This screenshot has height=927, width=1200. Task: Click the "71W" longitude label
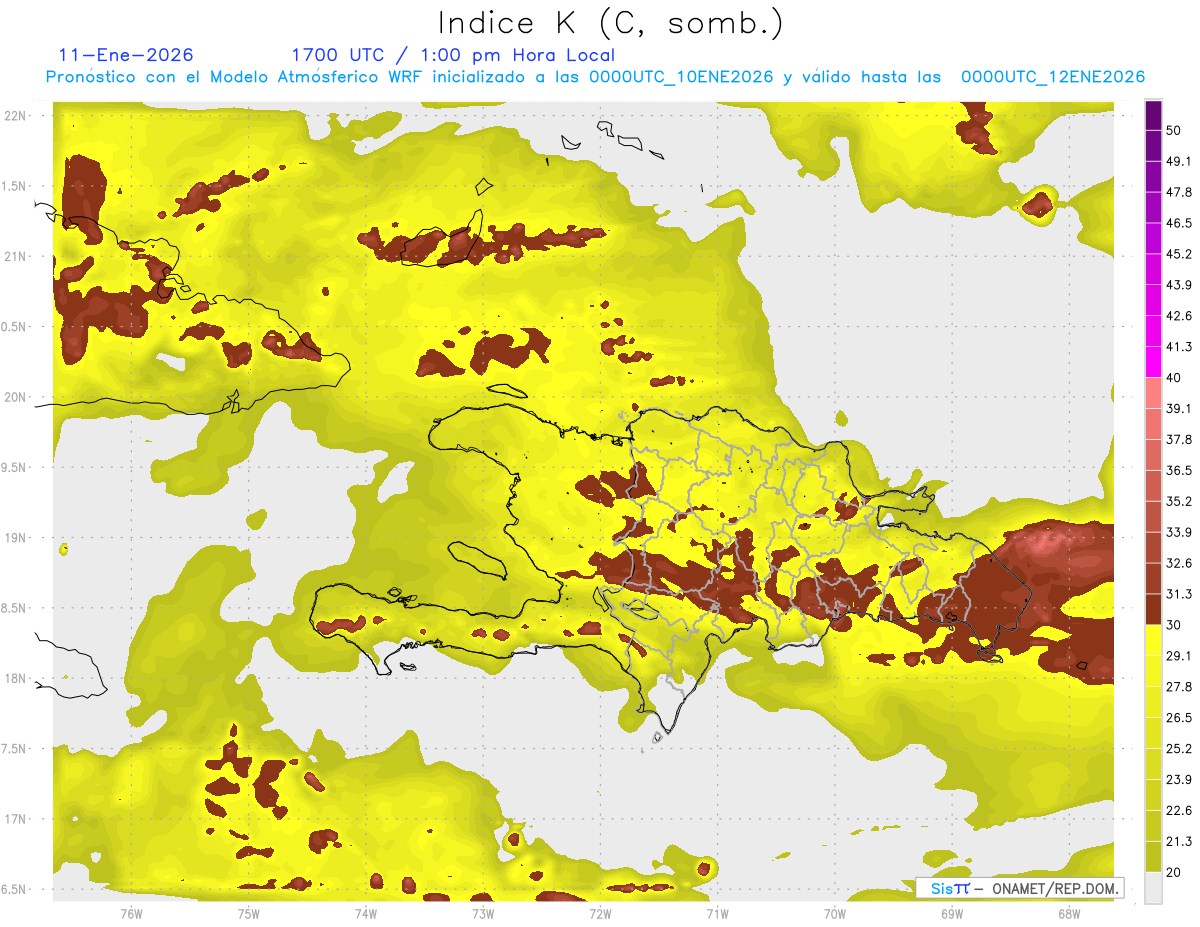(717, 913)
